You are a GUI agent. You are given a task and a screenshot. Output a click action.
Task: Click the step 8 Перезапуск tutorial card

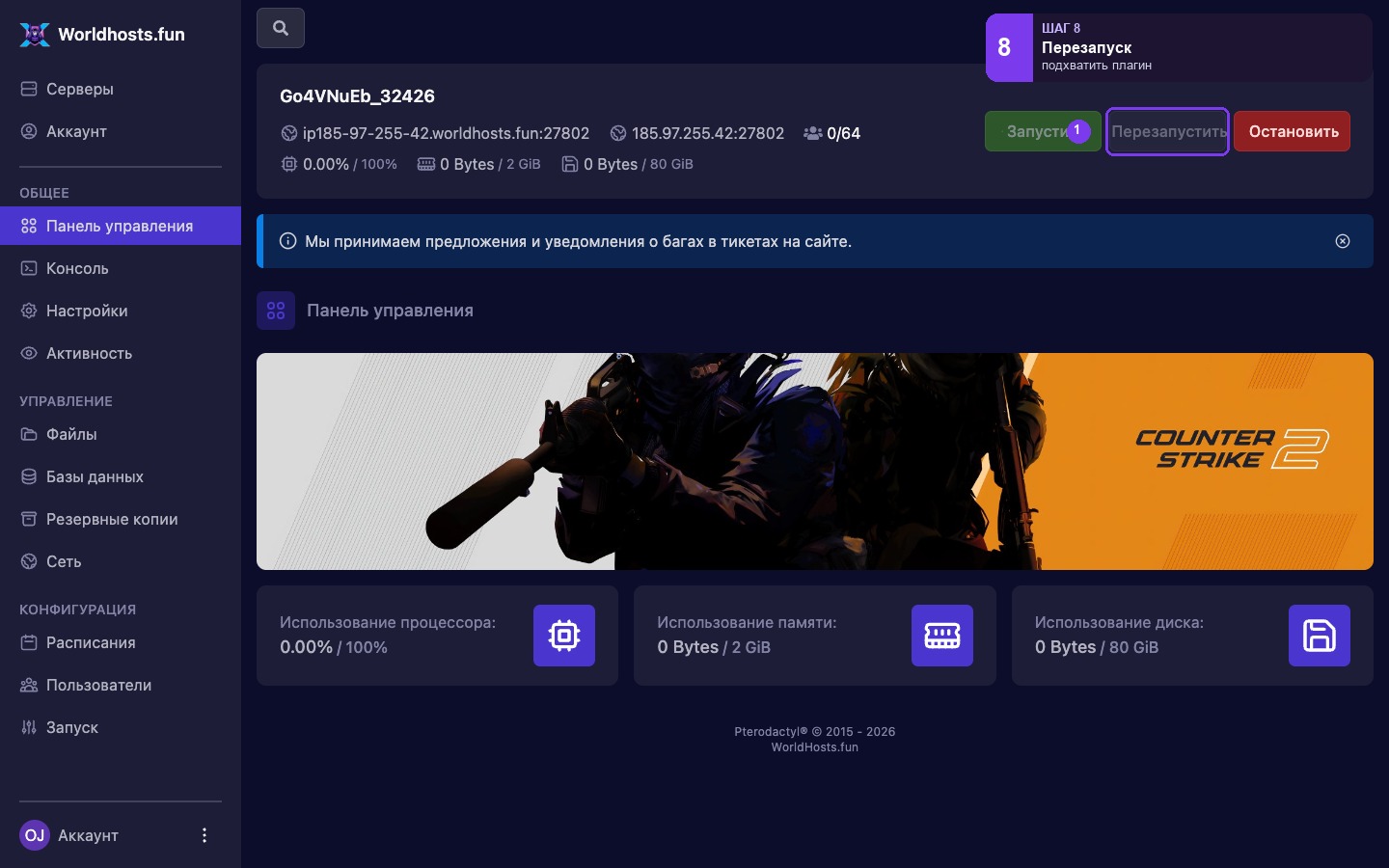tap(1179, 47)
